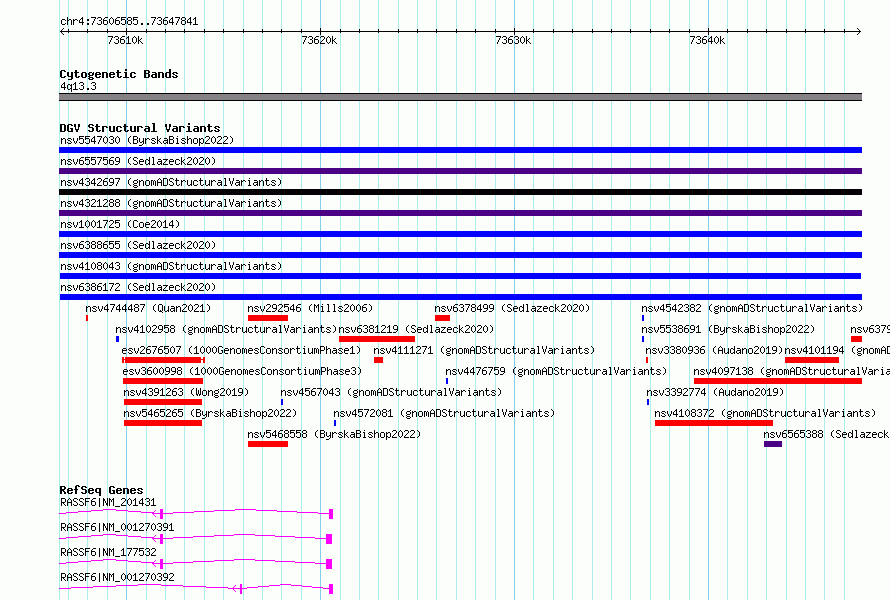890x600 pixels.
Task: Click the nsv5547030 (ByrskaBishop2022) variant label
Action: [x=147, y=140]
